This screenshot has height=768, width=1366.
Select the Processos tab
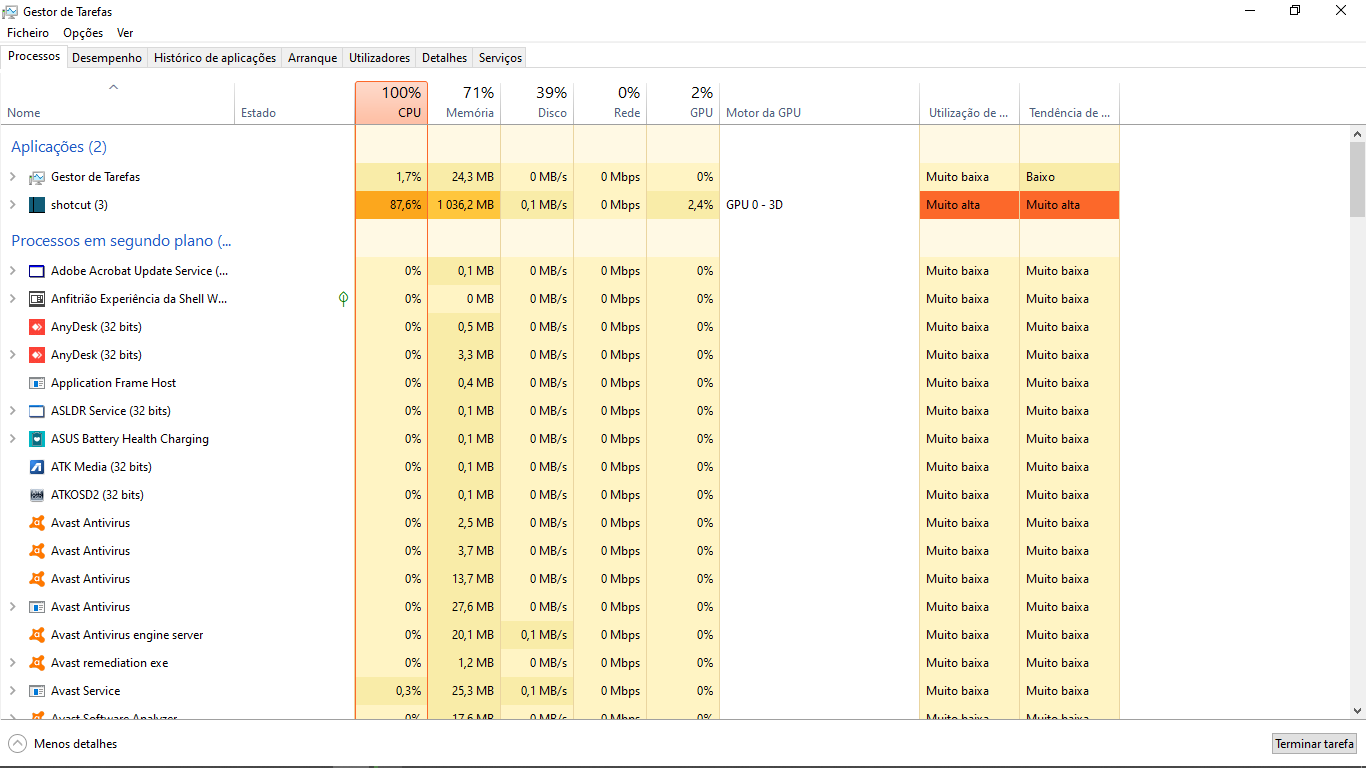(x=34, y=56)
